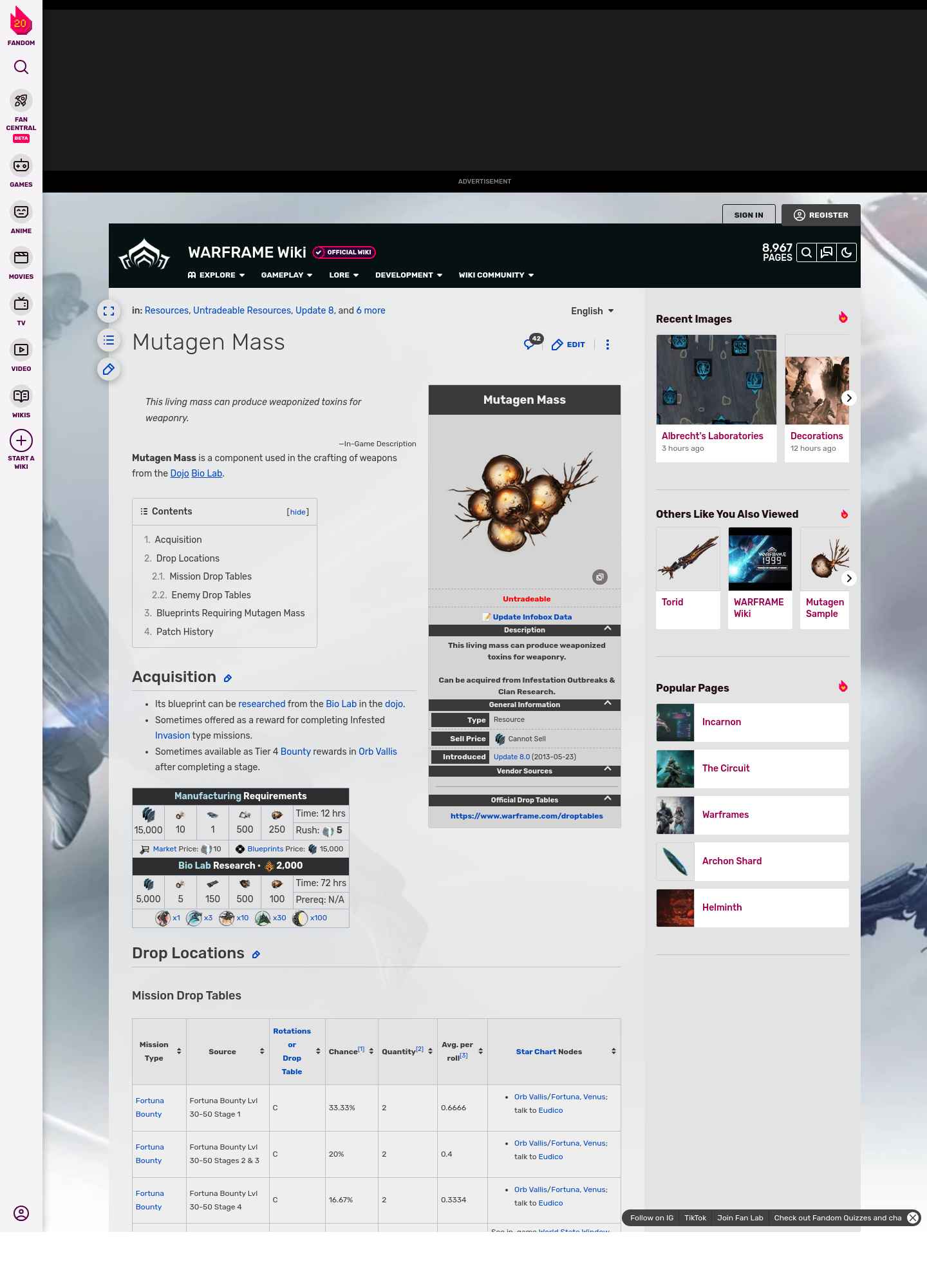Open the Wikis book icon

click(21, 396)
